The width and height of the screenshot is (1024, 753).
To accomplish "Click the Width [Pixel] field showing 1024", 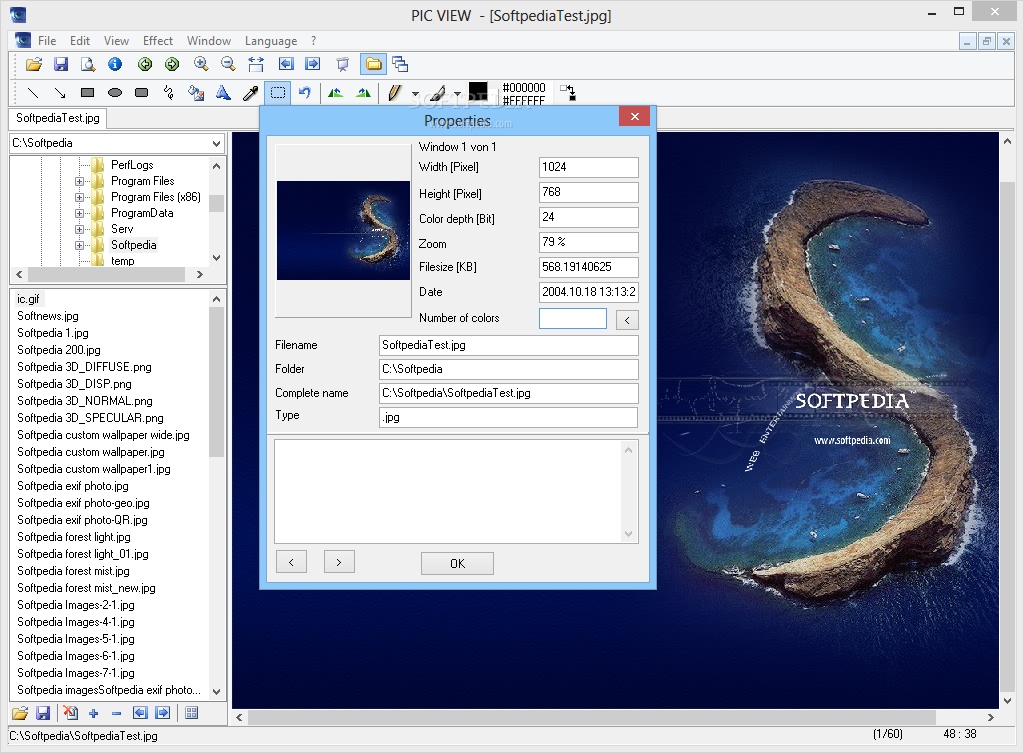I will pyautogui.click(x=588, y=167).
